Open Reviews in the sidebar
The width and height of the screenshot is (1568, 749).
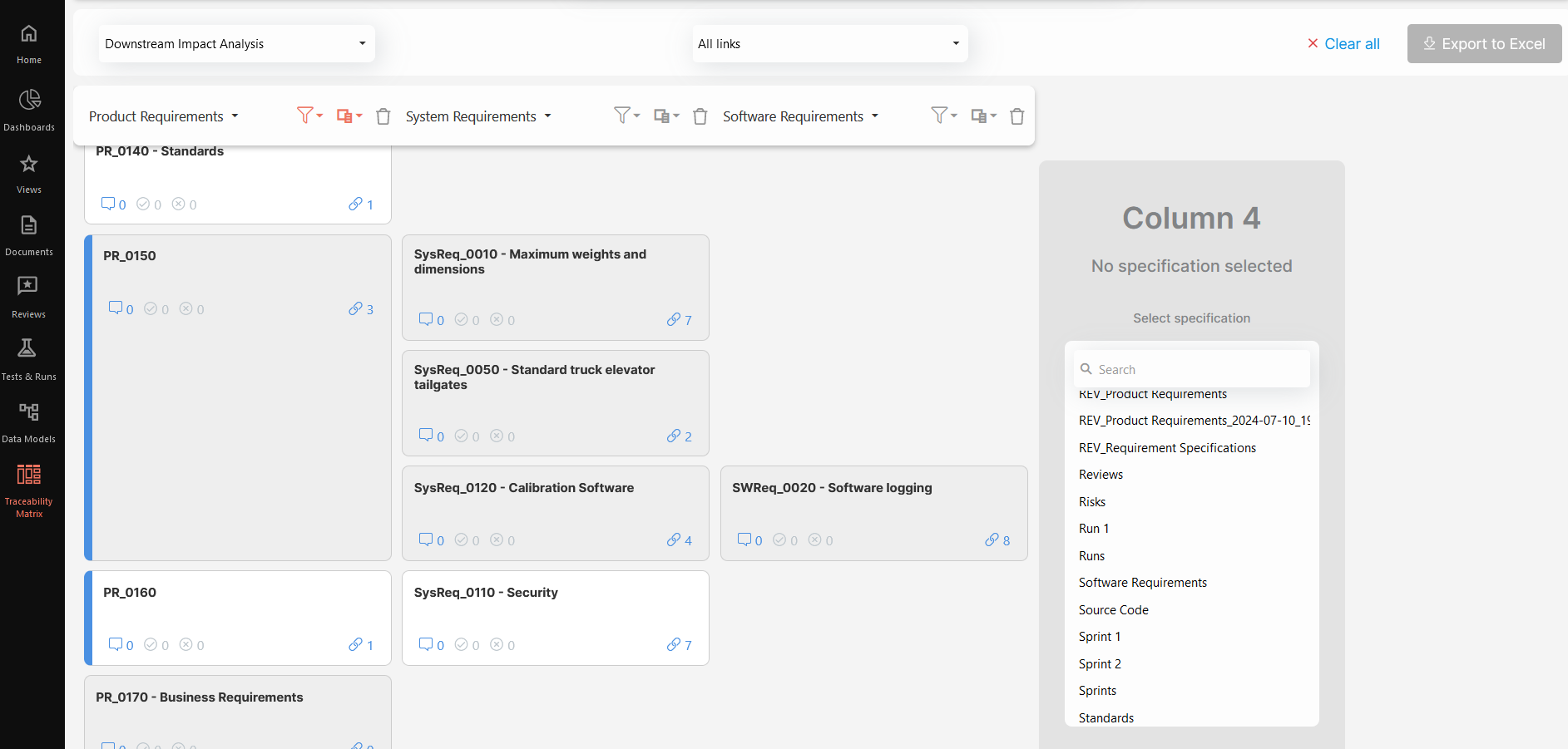click(29, 298)
